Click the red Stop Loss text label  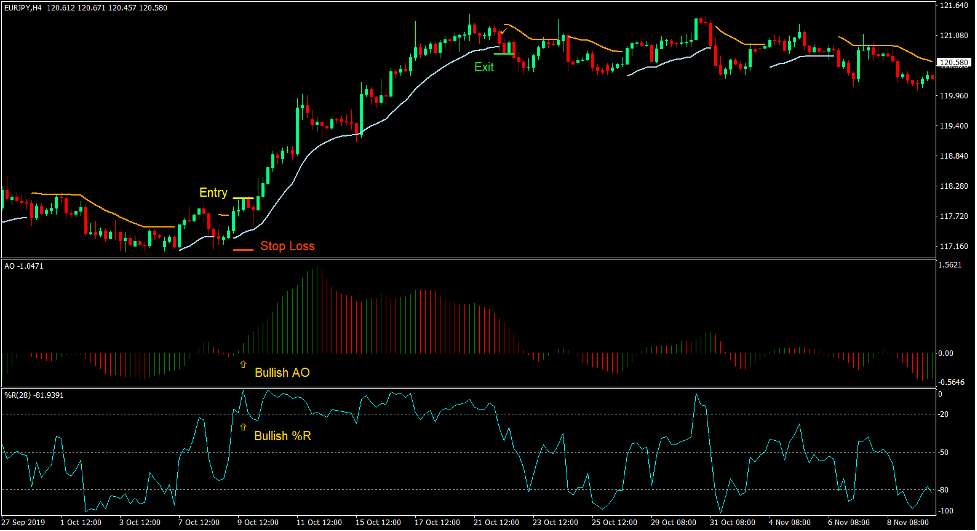pos(287,246)
